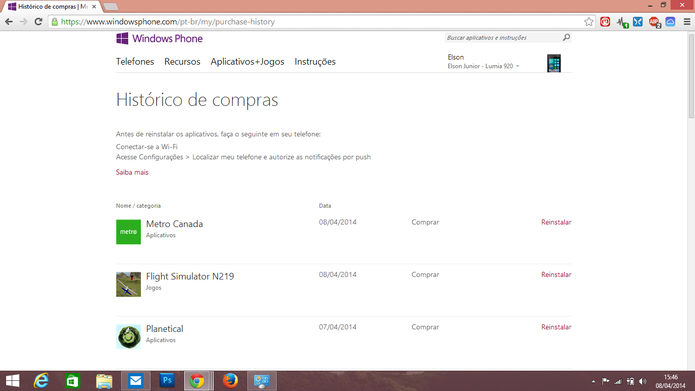Close the Histórico de compras tab
Viewport: 695px width, 391px height.
(94, 7)
